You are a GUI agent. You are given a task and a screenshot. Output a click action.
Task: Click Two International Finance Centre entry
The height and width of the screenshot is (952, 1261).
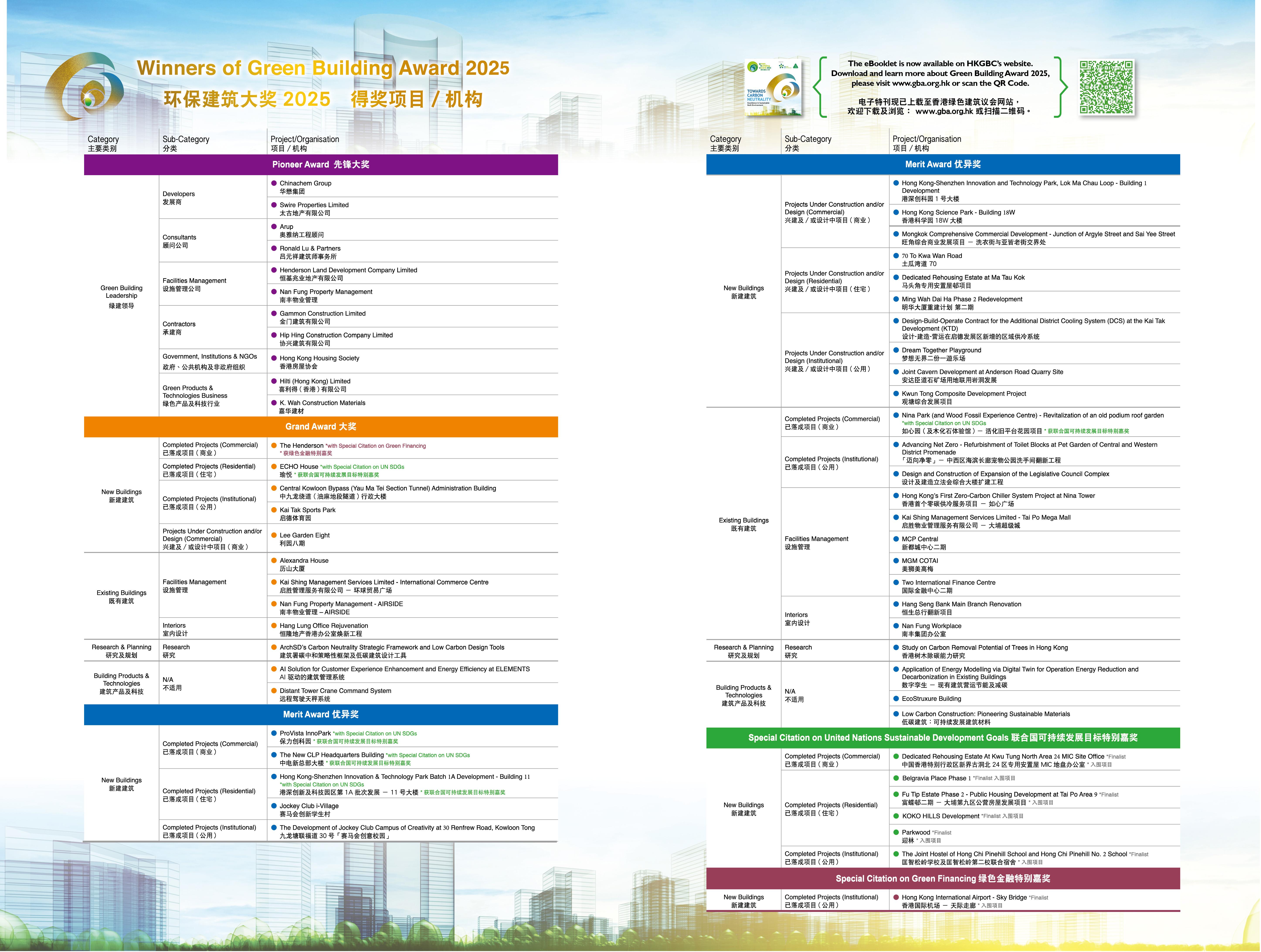948,583
